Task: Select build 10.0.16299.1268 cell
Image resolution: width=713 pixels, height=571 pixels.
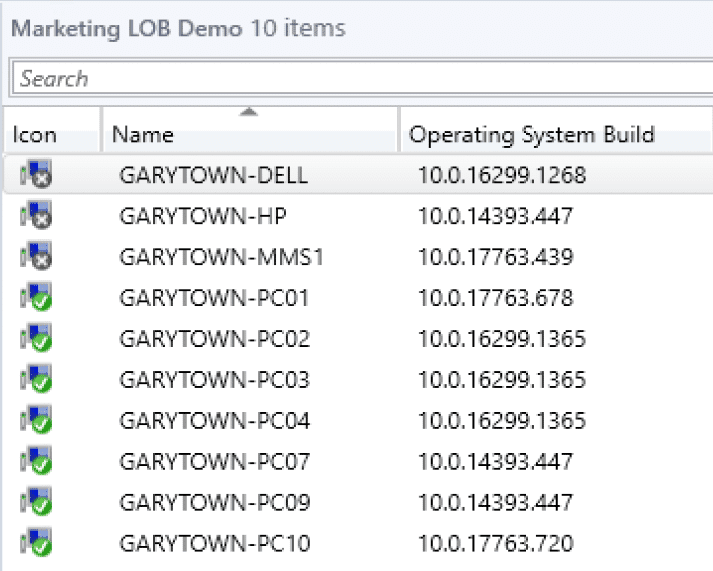Action: 501,176
